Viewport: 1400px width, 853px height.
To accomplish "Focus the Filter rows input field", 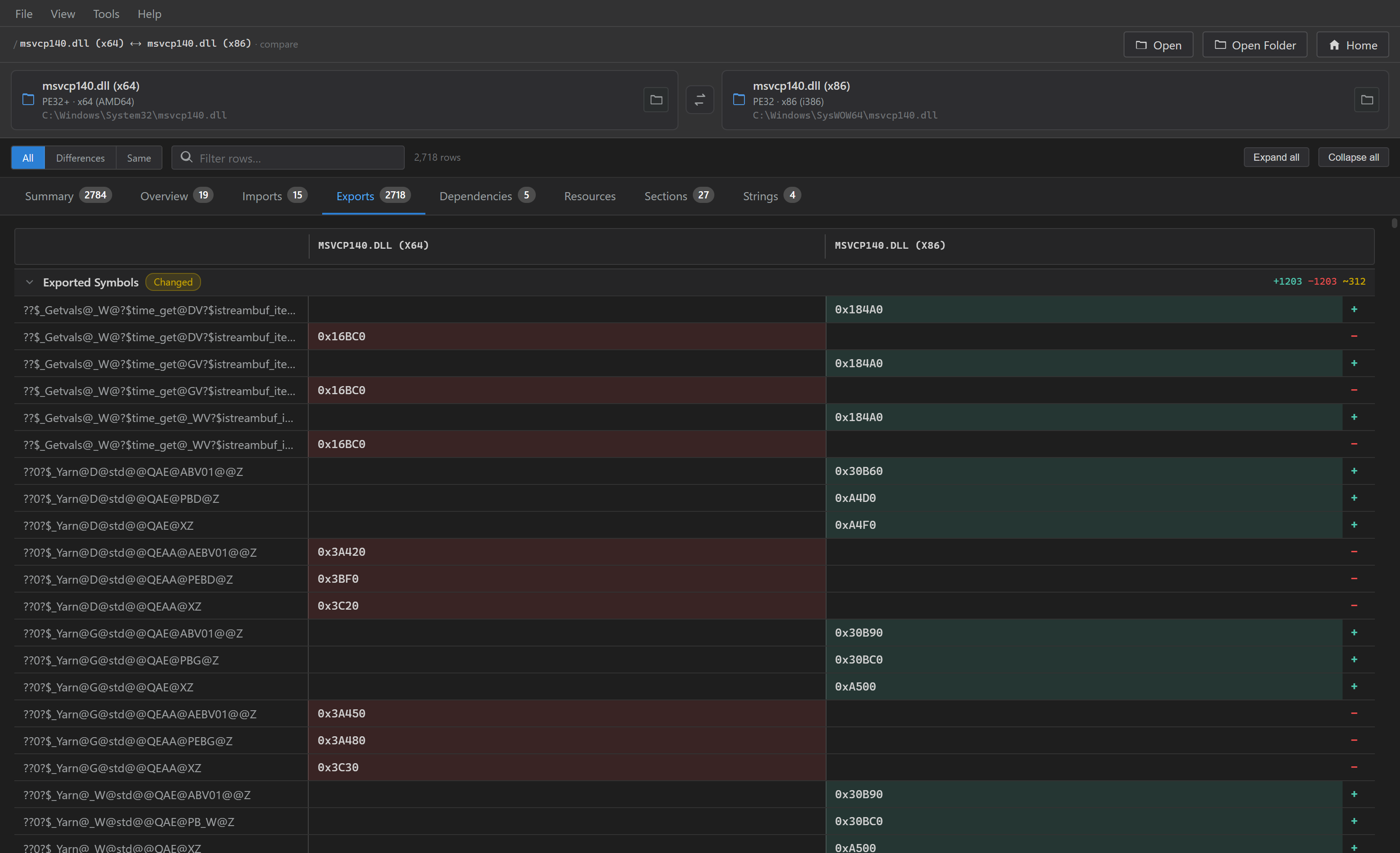I will [x=288, y=158].
